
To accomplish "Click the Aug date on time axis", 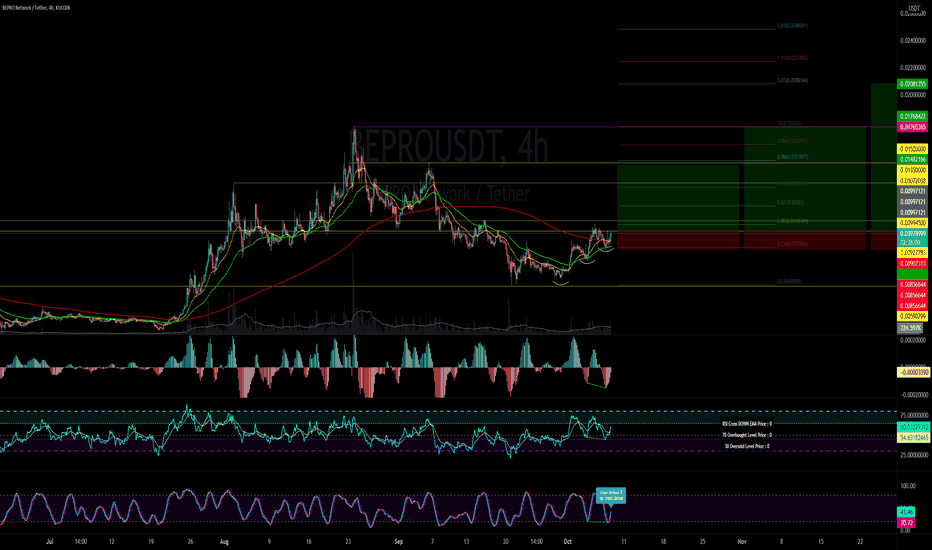I will (224, 542).
